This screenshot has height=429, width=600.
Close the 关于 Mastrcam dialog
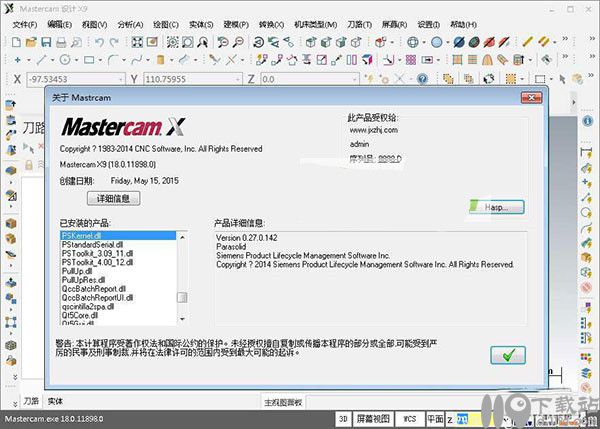[532, 98]
